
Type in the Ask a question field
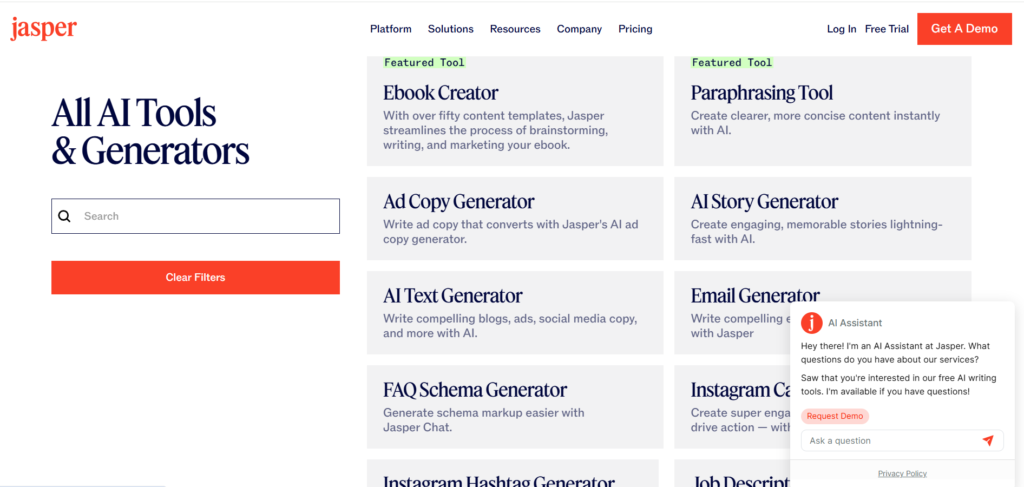(888, 441)
